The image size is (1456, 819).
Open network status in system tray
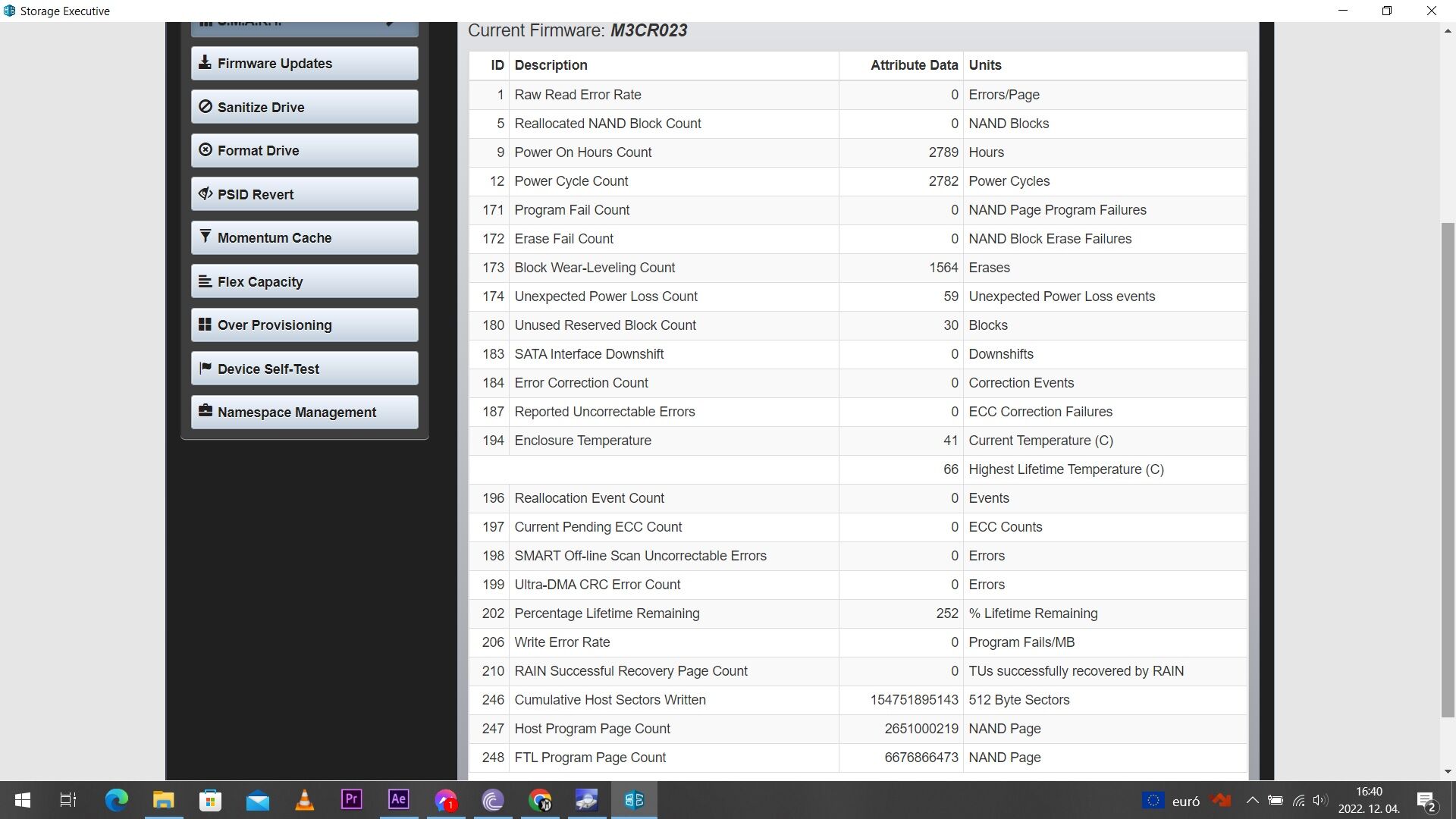1298,800
